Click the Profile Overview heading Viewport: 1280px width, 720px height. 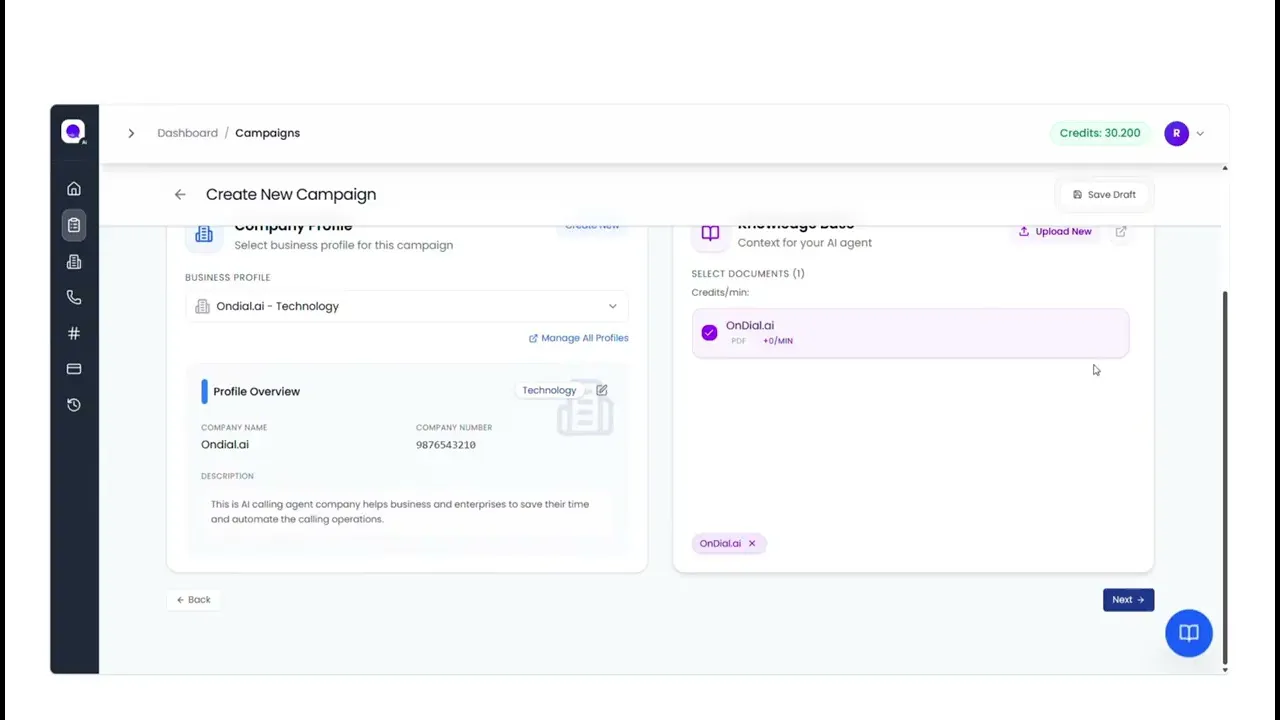click(x=256, y=391)
